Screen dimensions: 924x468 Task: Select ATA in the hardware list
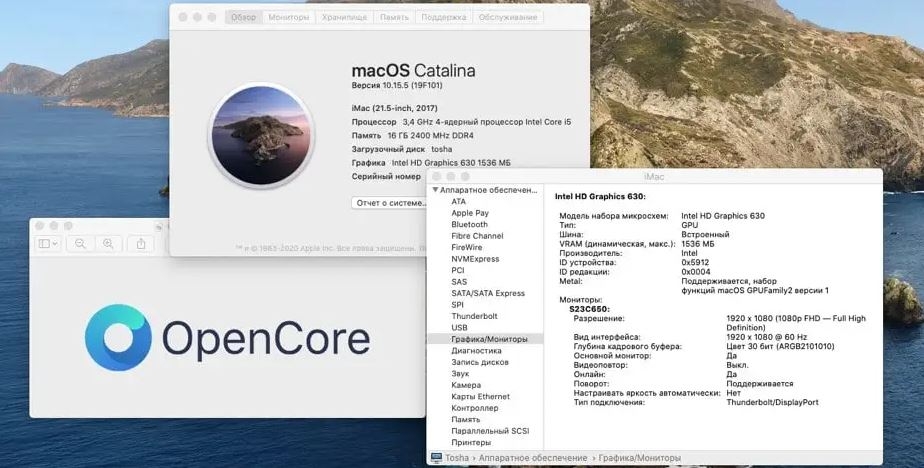(458, 202)
